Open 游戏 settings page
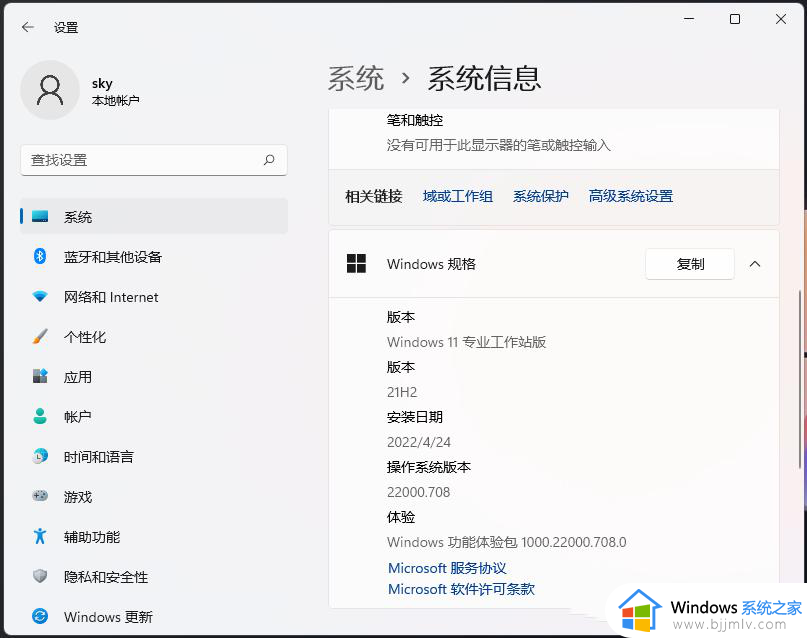Screen dimensions: 807x638 point(154,496)
